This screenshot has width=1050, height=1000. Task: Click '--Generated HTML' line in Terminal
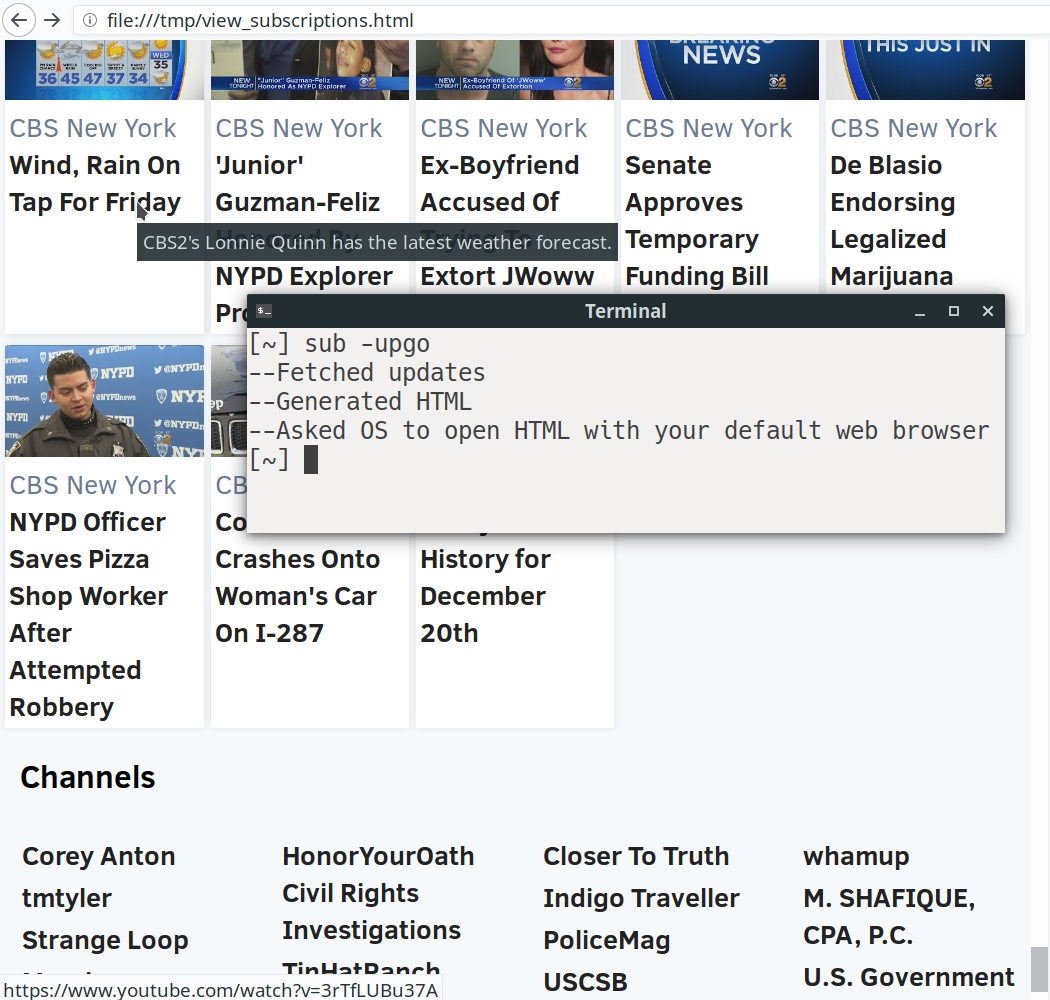pos(360,402)
